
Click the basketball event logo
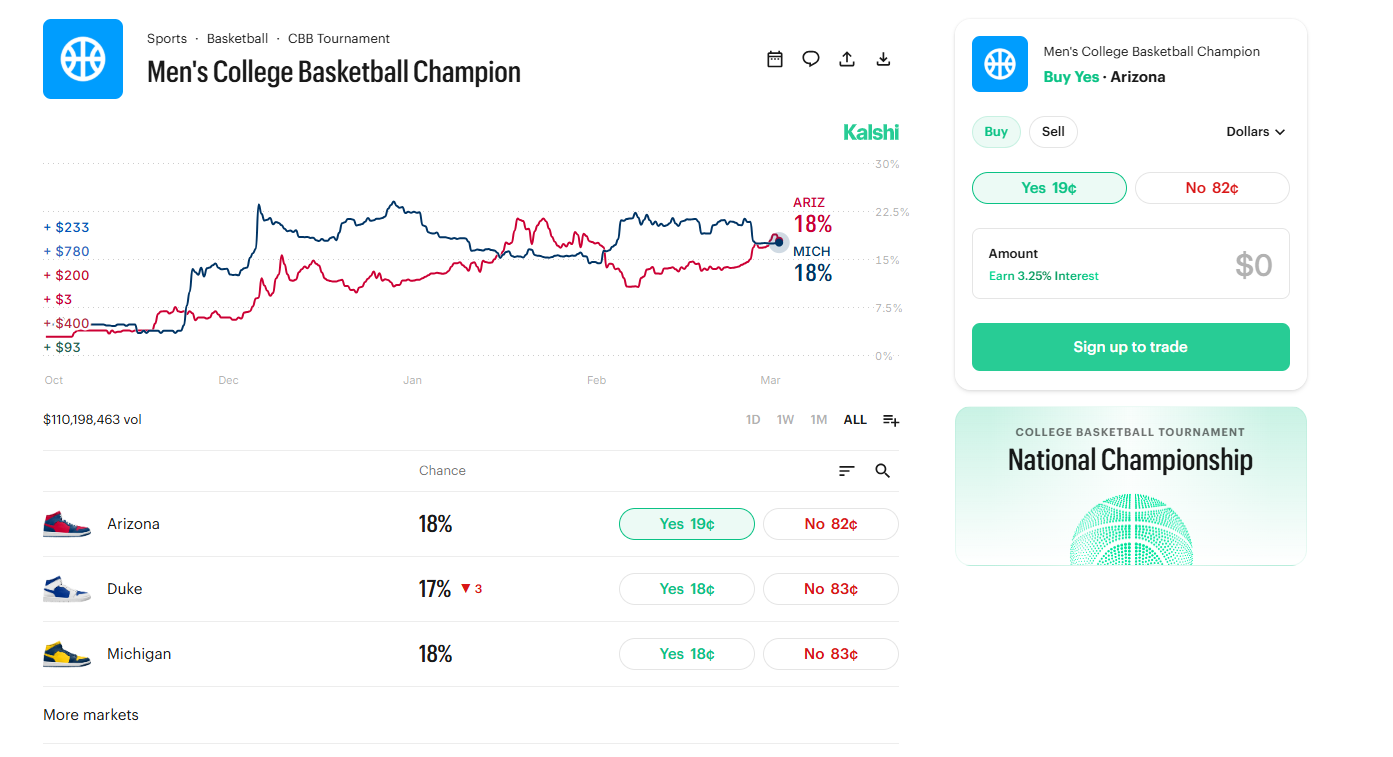click(x=83, y=59)
